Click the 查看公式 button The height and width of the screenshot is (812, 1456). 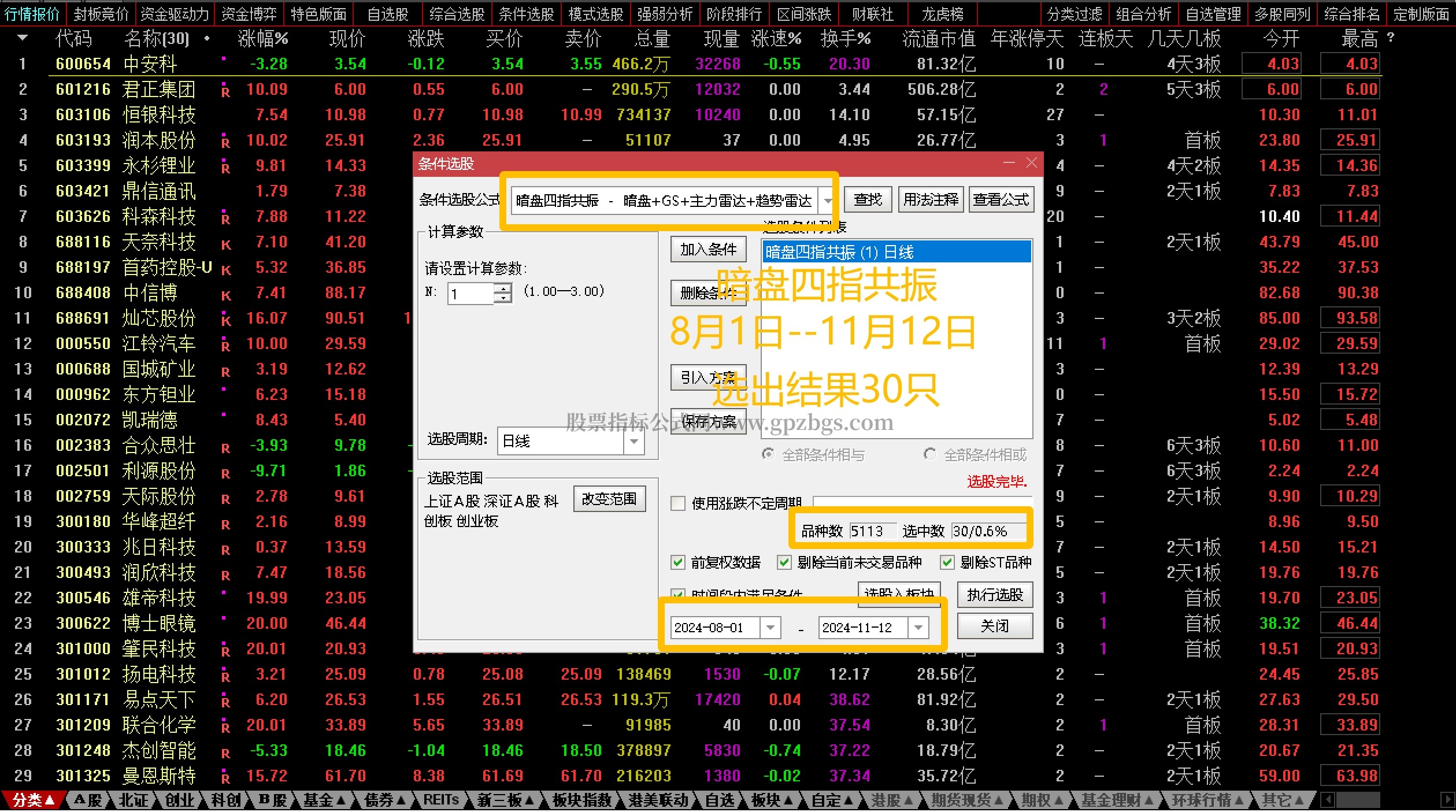click(x=1001, y=200)
